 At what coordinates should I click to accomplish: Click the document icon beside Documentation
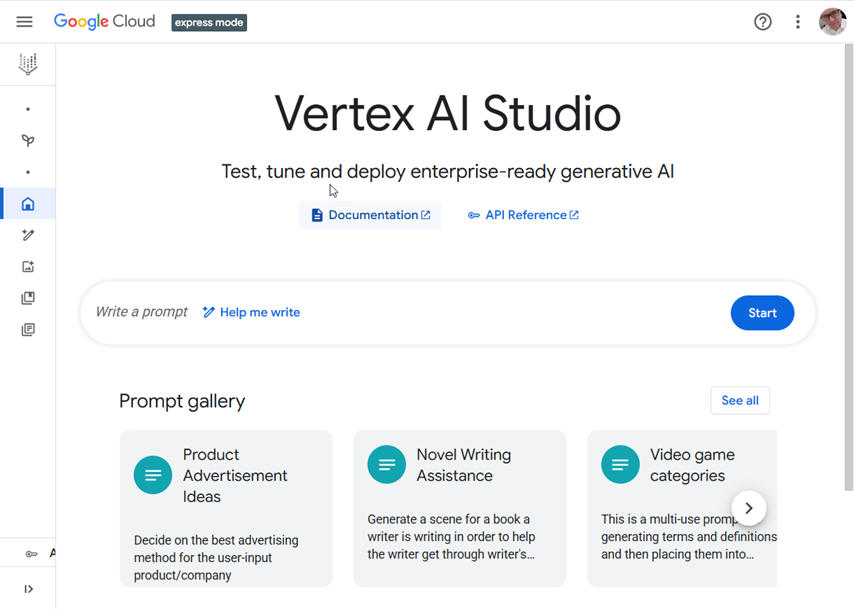[317, 215]
